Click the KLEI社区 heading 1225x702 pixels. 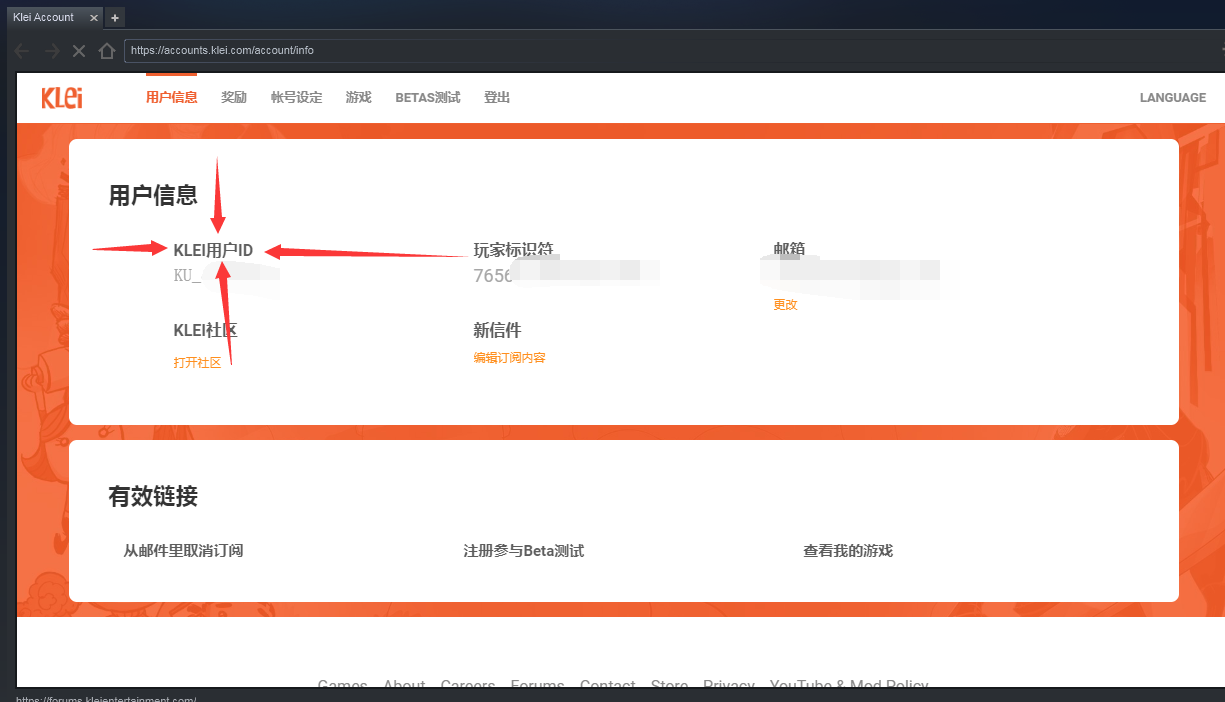tap(205, 330)
